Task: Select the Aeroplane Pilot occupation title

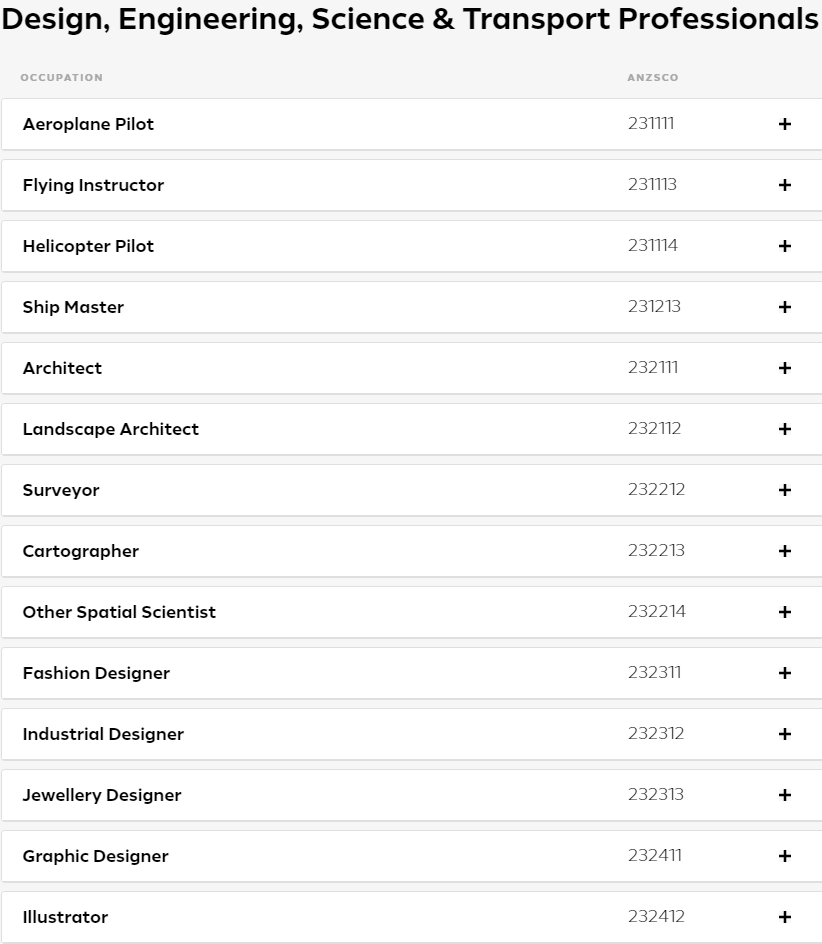Action: [88, 124]
